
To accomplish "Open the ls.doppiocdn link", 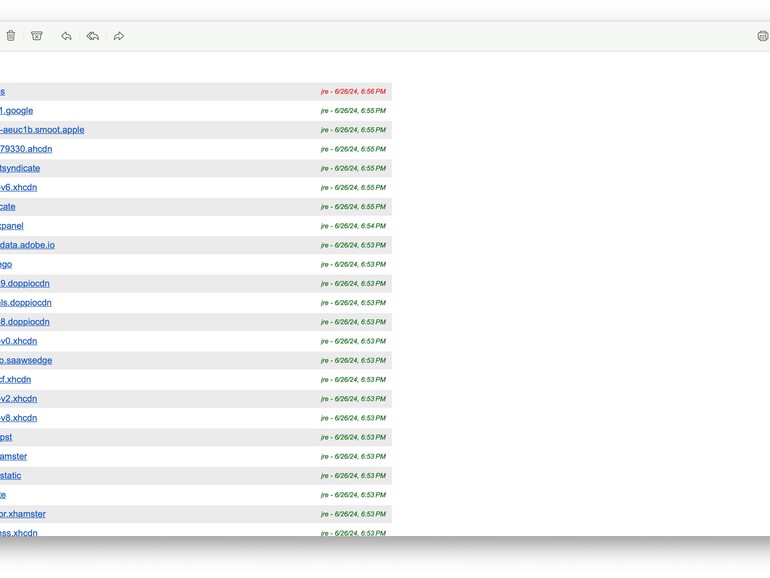I will pyautogui.click(x=26, y=303).
